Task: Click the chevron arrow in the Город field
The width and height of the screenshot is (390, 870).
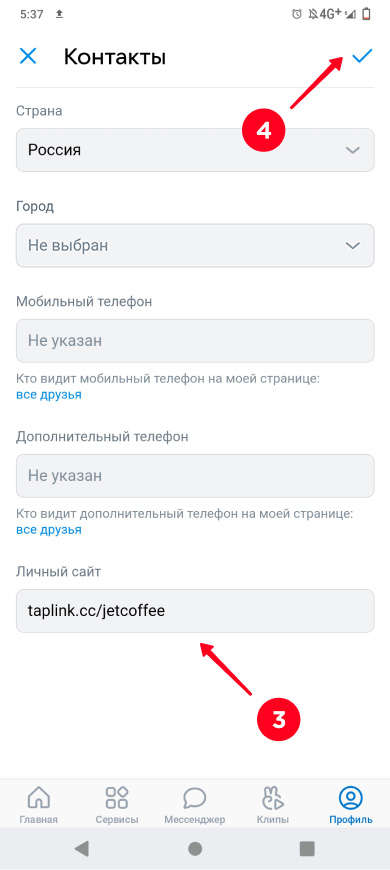Action: tap(353, 246)
